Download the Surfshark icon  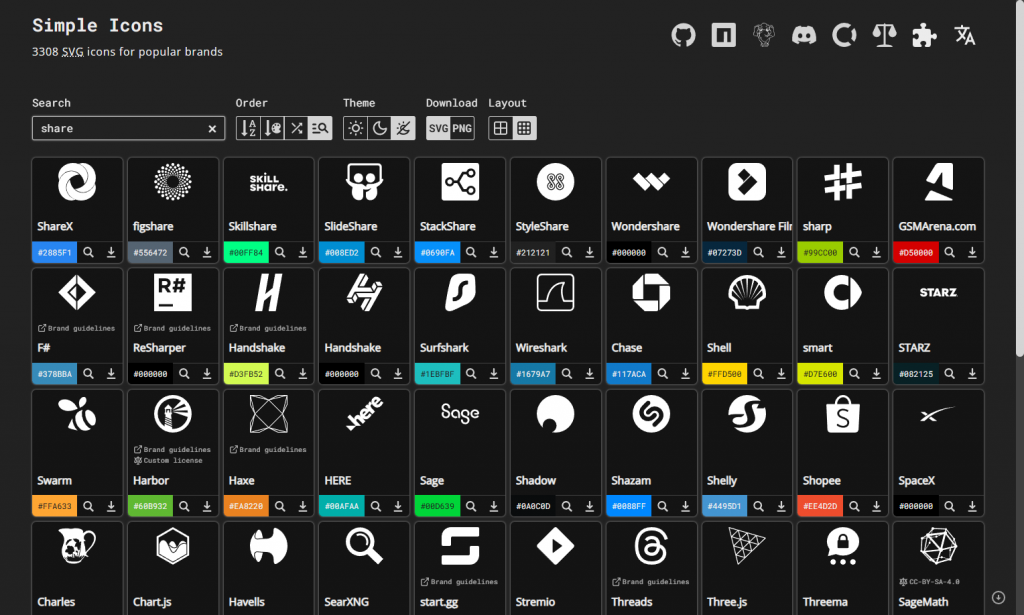(x=494, y=373)
